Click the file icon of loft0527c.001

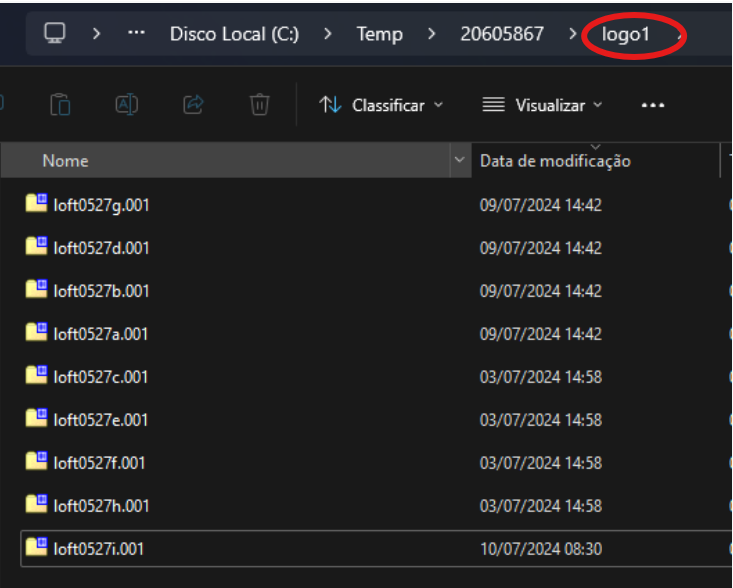point(36,375)
